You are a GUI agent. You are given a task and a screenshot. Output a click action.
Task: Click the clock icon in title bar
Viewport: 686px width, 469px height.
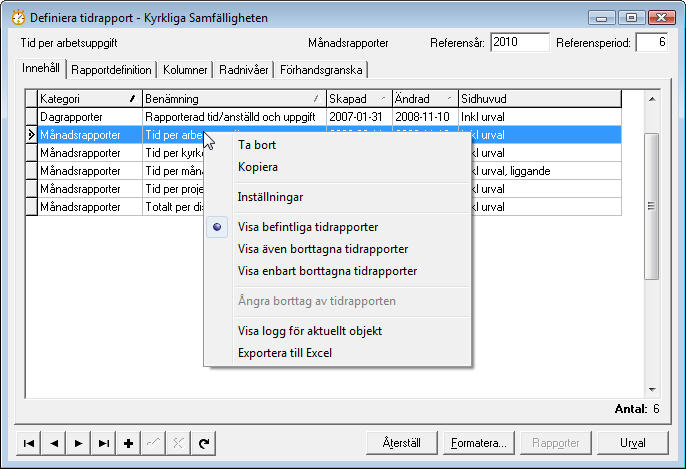(x=18, y=18)
